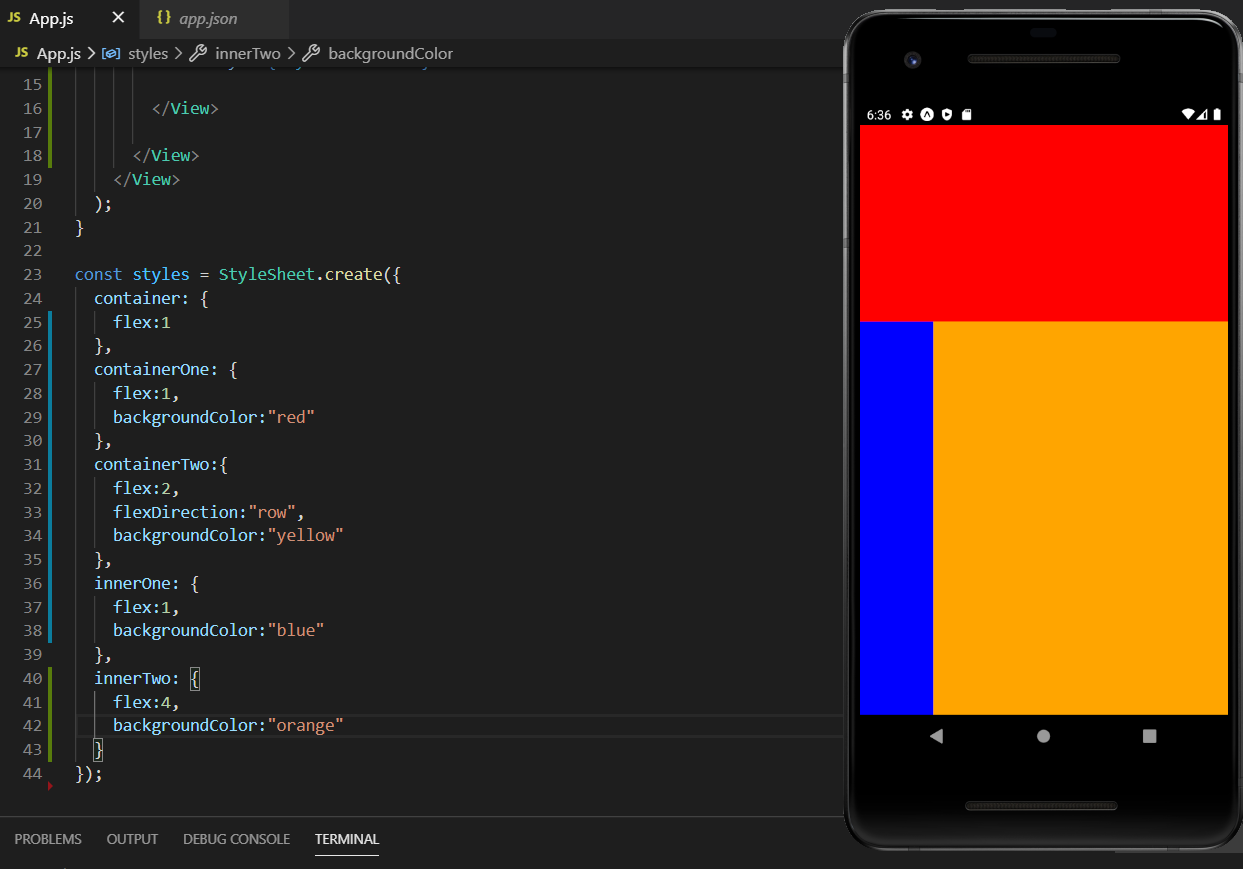Click the wrench icon before innerTwo
The width and height of the screenshot is (1243, 869).
point(198,53)
